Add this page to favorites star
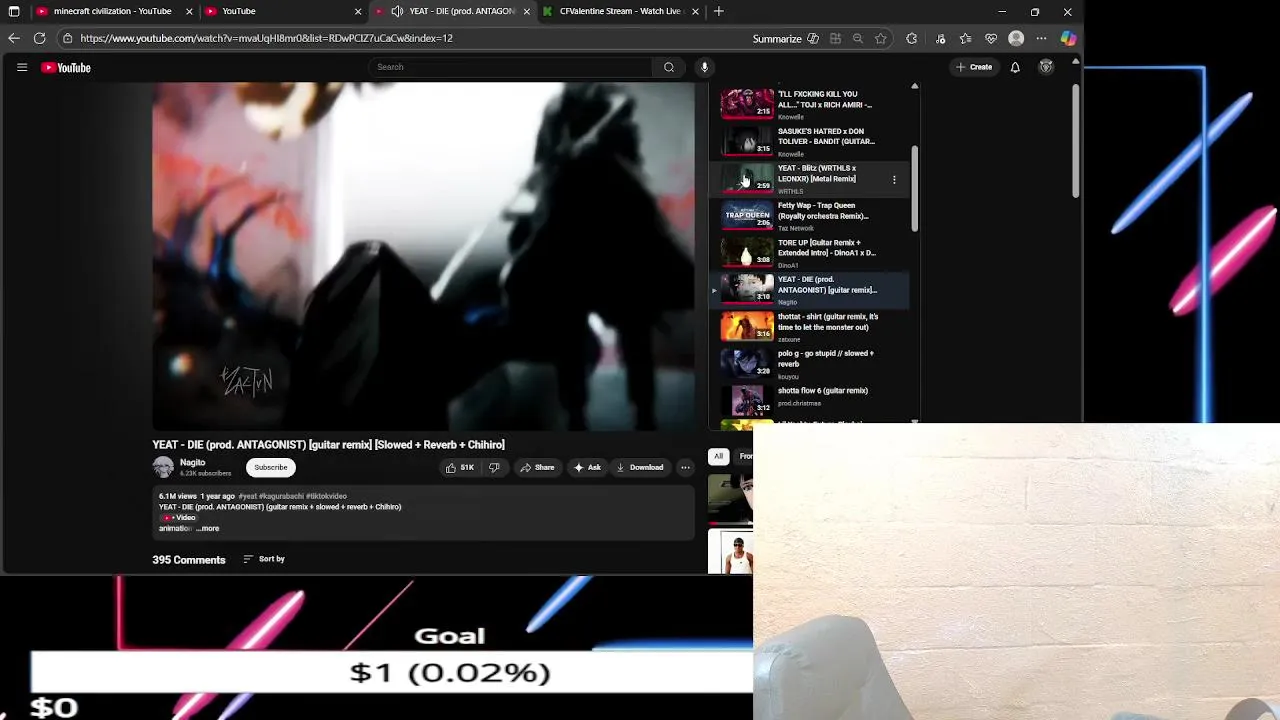 (881, 38)
